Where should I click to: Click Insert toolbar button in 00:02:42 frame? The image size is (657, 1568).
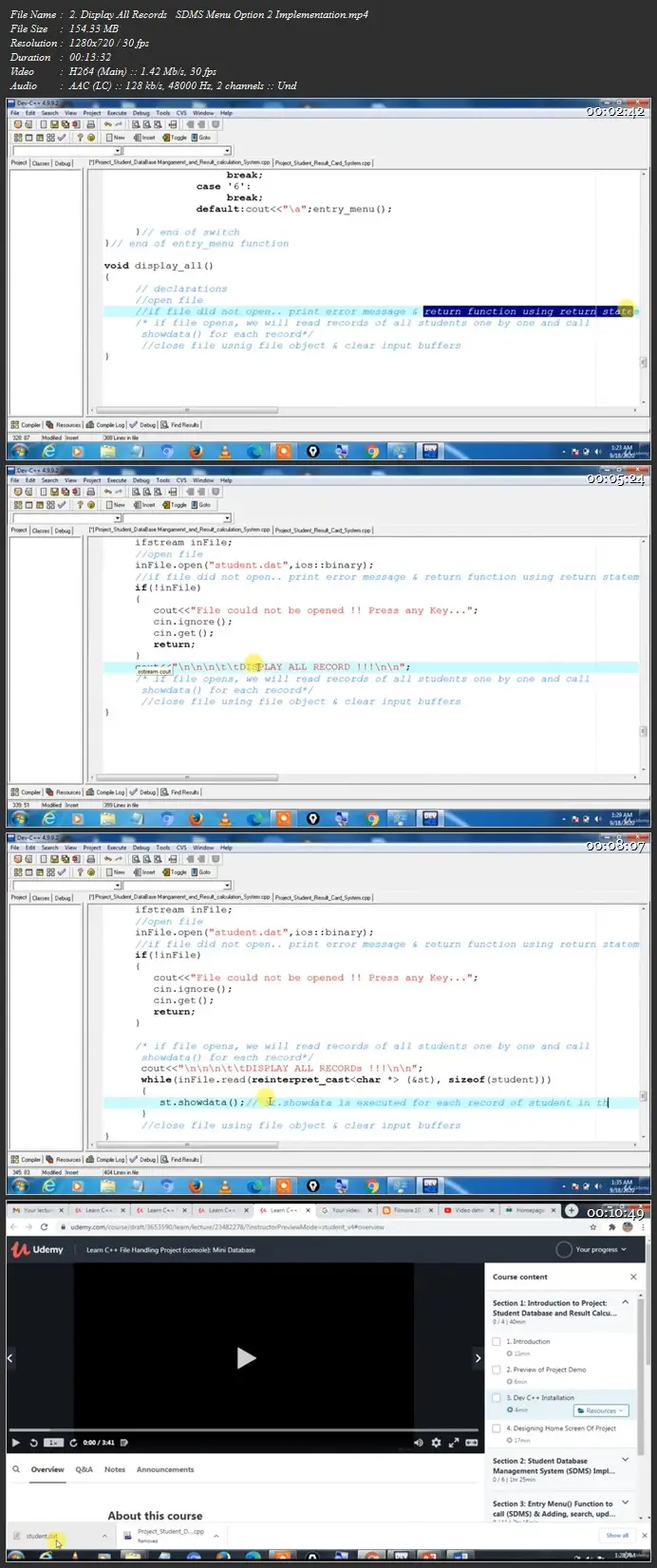click(x=144, y=137)
